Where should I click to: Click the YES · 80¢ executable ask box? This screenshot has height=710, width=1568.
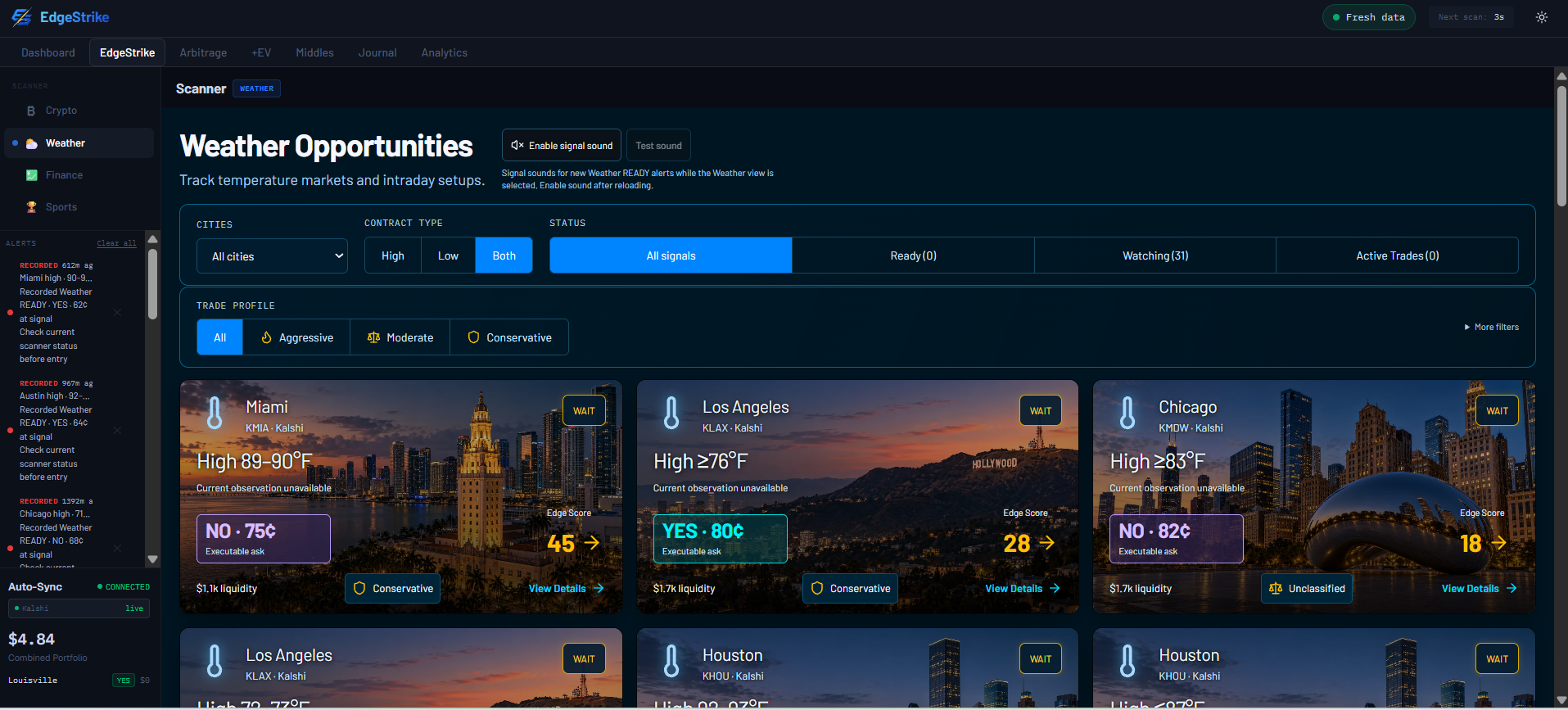point(720,539)
